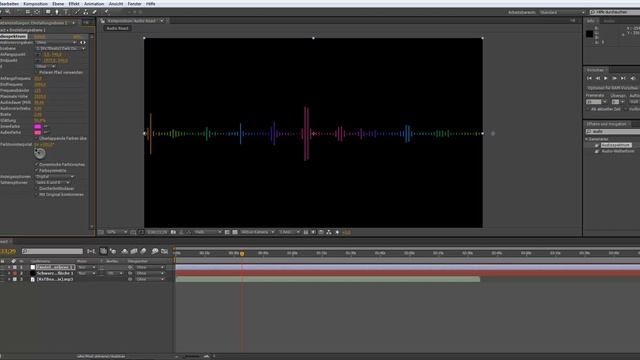The width and height of the screenshot is (640, 360).
Task: Open the viewer magnification dropdown '50%'
Action: click(x=117, y=232)
